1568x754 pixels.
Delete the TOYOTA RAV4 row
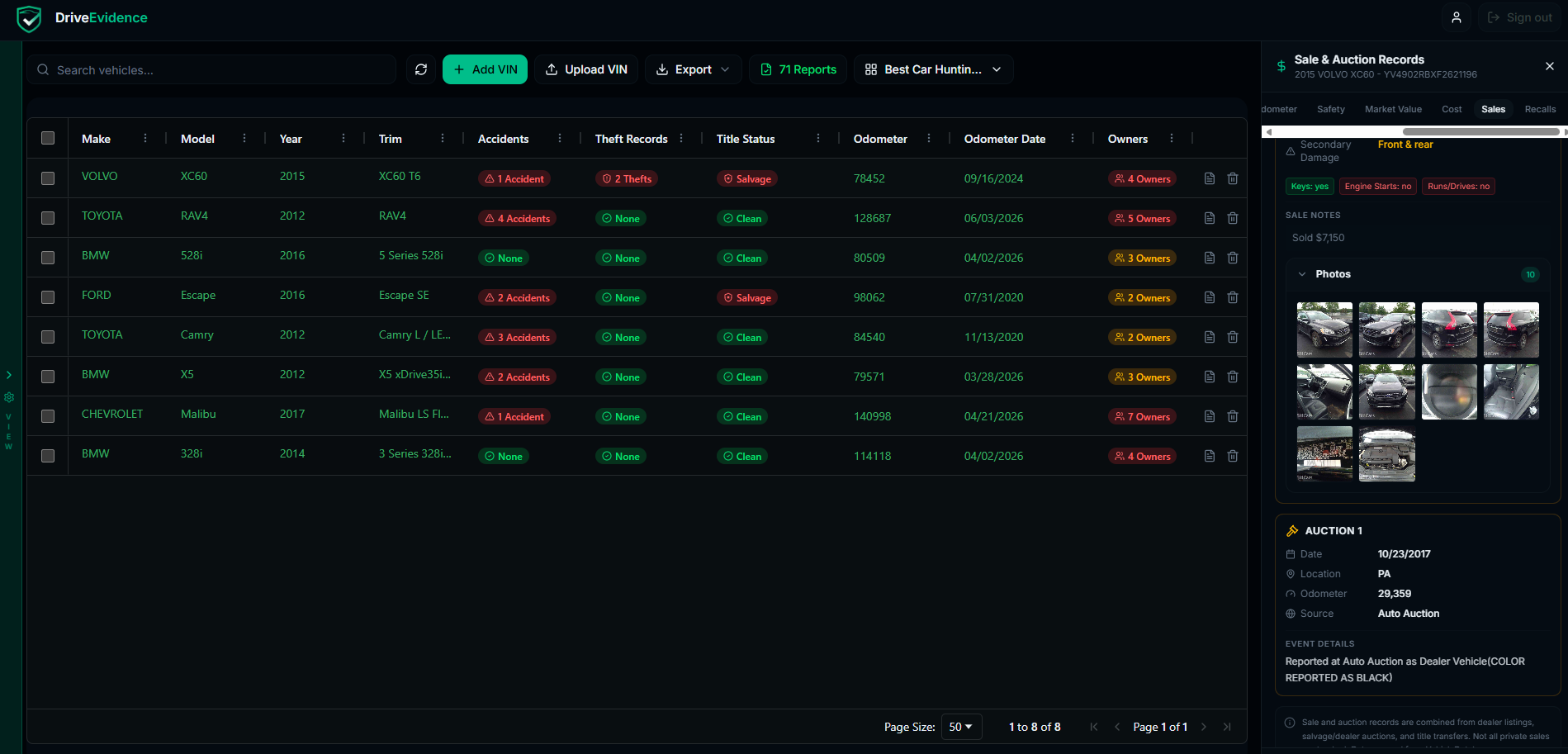(1233, 218)
